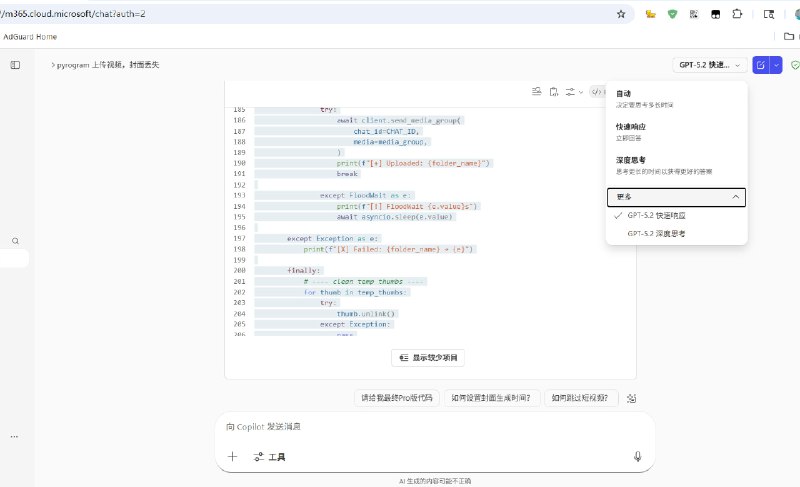Image resolution: width=800 pixels, height=487 pixels.
Task: Open the 工具 tools button
Action: [x=269, y=457]
